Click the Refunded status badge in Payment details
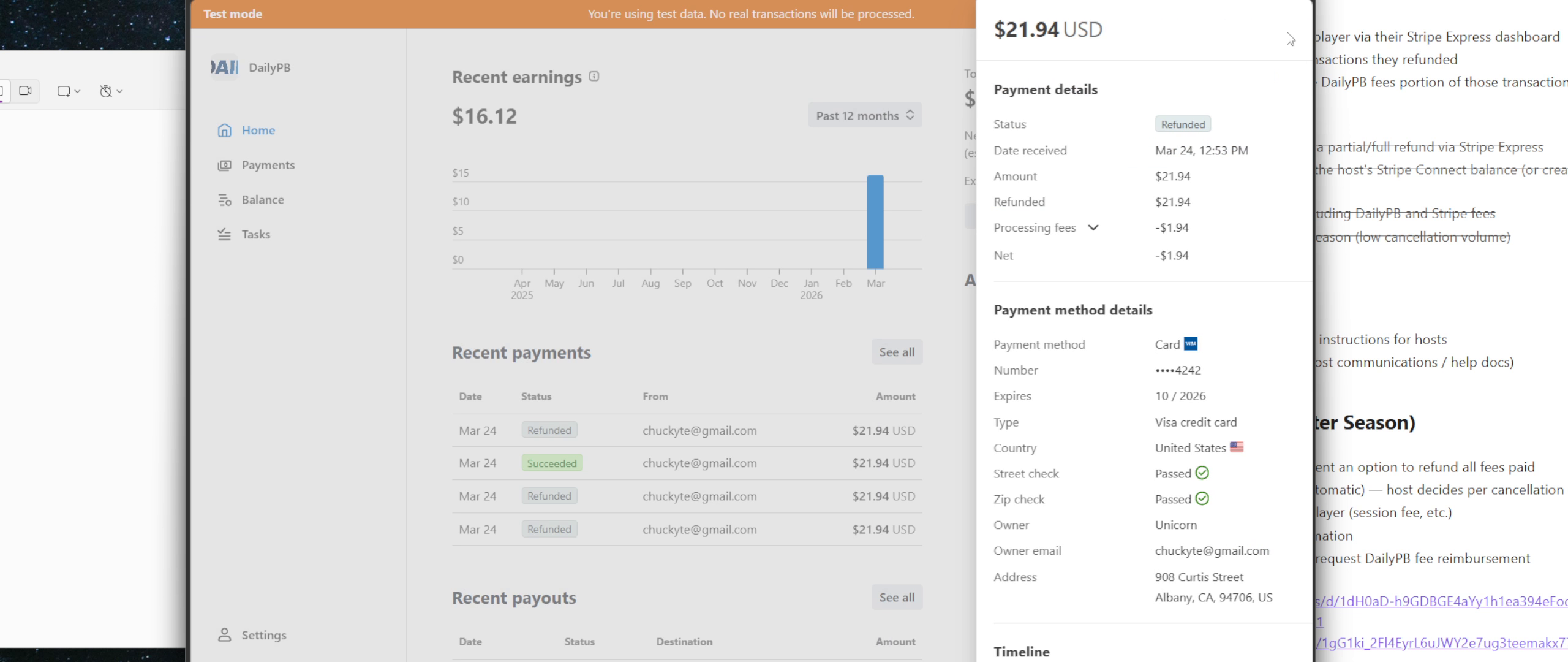Screen dimensions: 1568x662 pyautogui.click(x=1183, y=124)
